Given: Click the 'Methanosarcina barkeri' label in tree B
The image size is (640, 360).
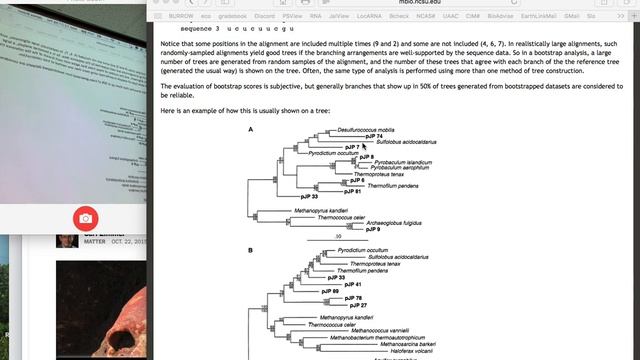Looking at the screenshot, I should (x=408, y=344).
